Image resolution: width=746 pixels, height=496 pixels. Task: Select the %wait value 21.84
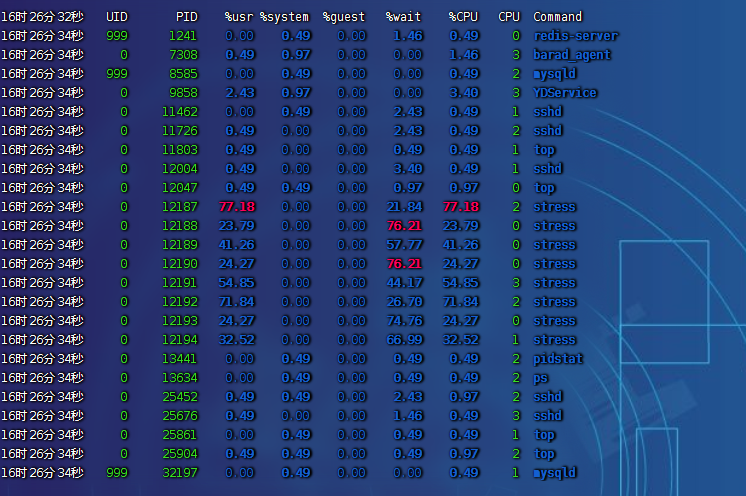pyautogui.click(x=405, y=207)
